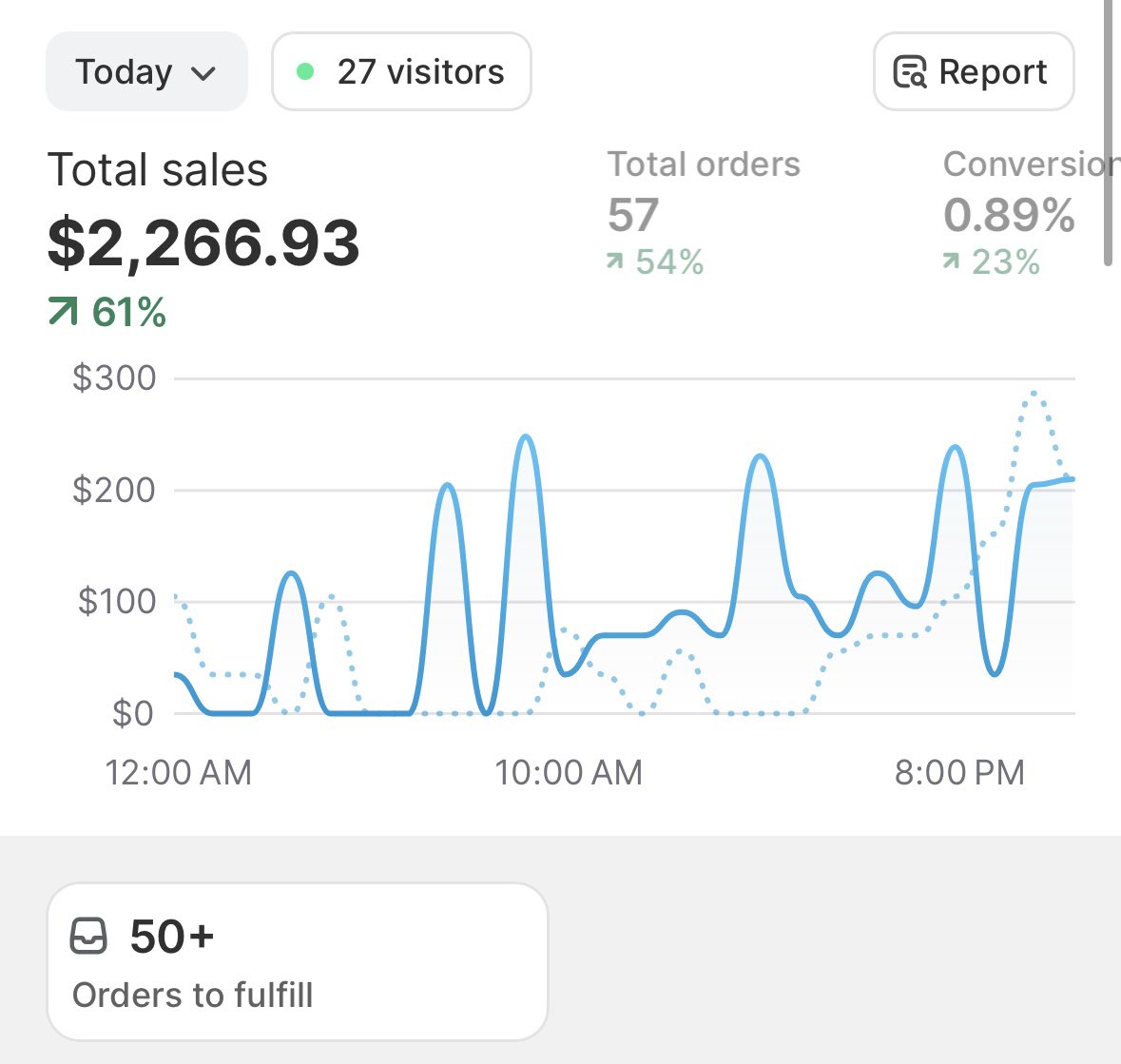Click the 0.89% conversion value
The width and height of the screenshot is (1121, 1064).
[x=1009, y=215]
